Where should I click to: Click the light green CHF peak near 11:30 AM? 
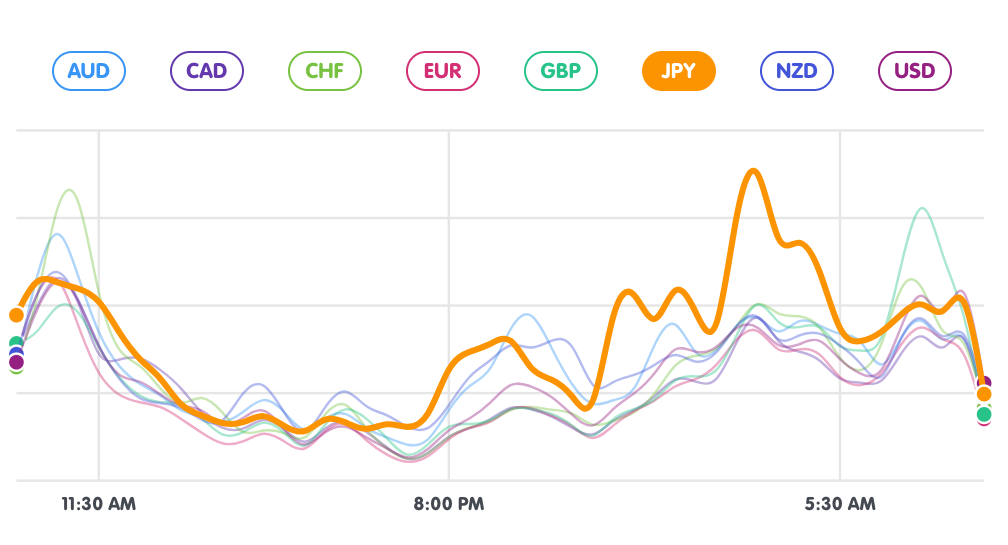point(69,190)
